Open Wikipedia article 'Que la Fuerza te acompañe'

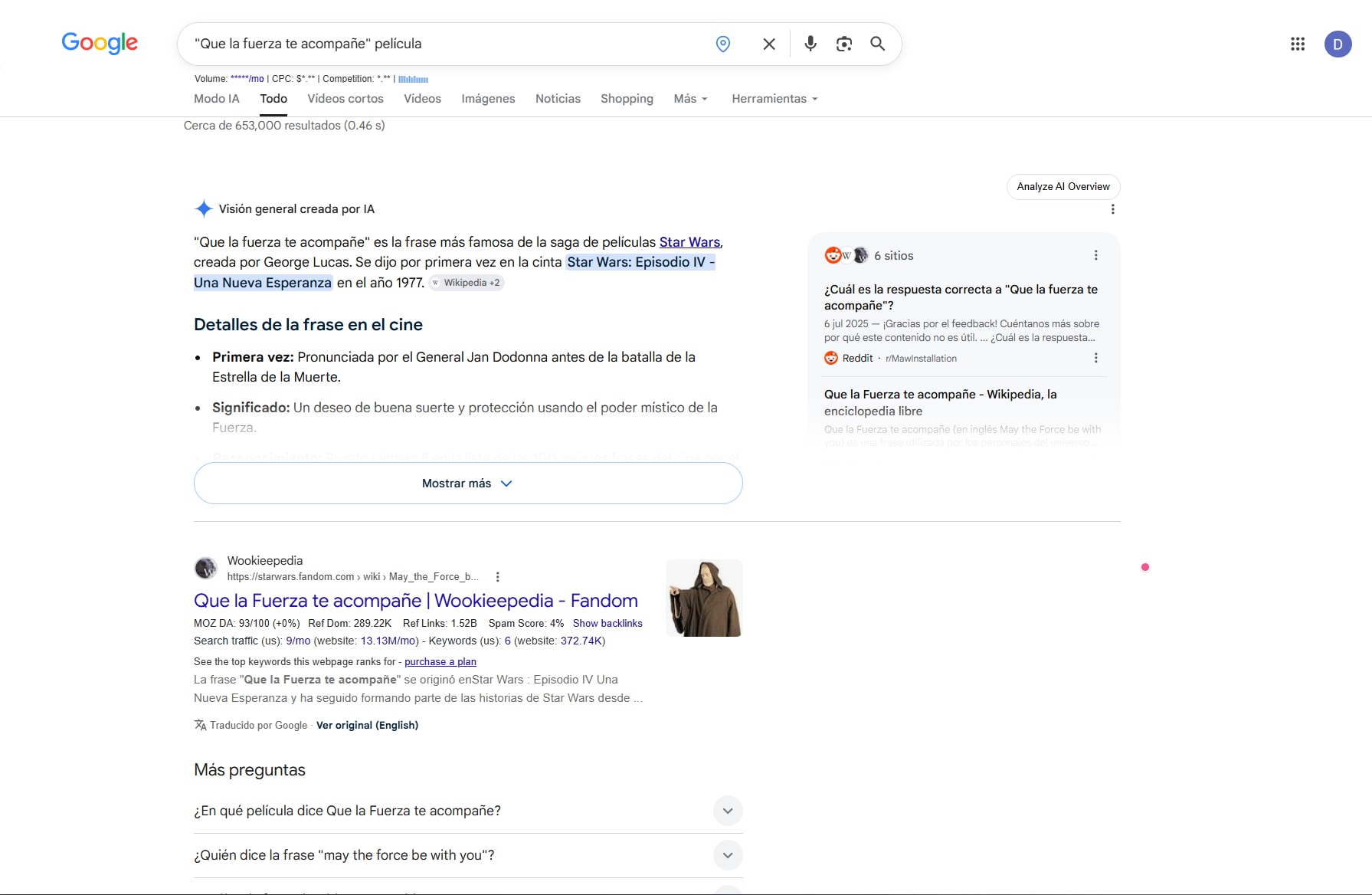click(x=941, y=403)
